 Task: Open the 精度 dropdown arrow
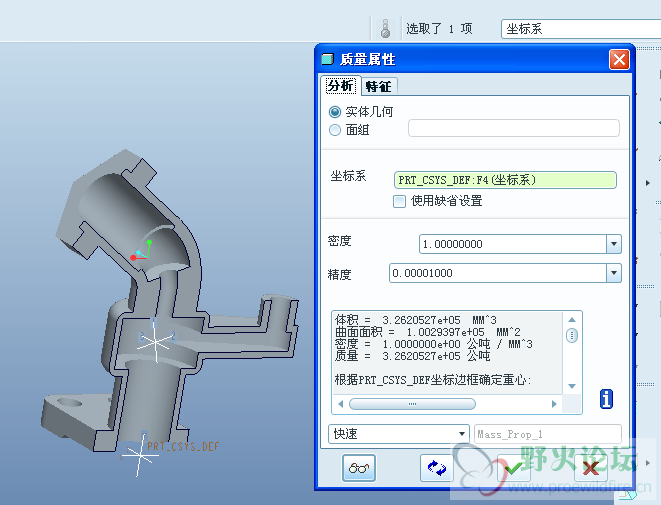pos(614,273)
